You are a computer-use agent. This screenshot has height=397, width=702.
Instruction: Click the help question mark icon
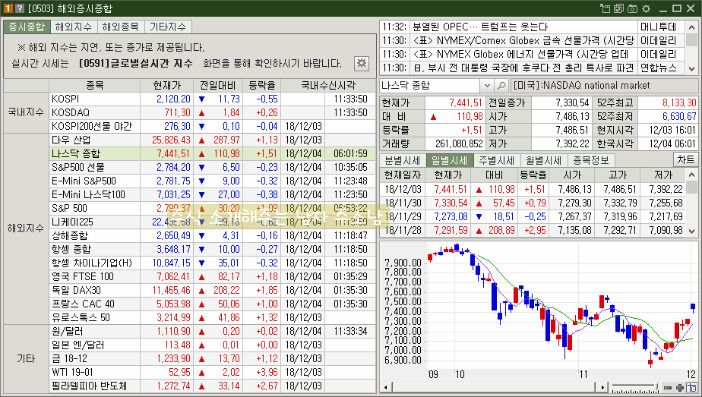pyautogui.click(x=19, y=8)
